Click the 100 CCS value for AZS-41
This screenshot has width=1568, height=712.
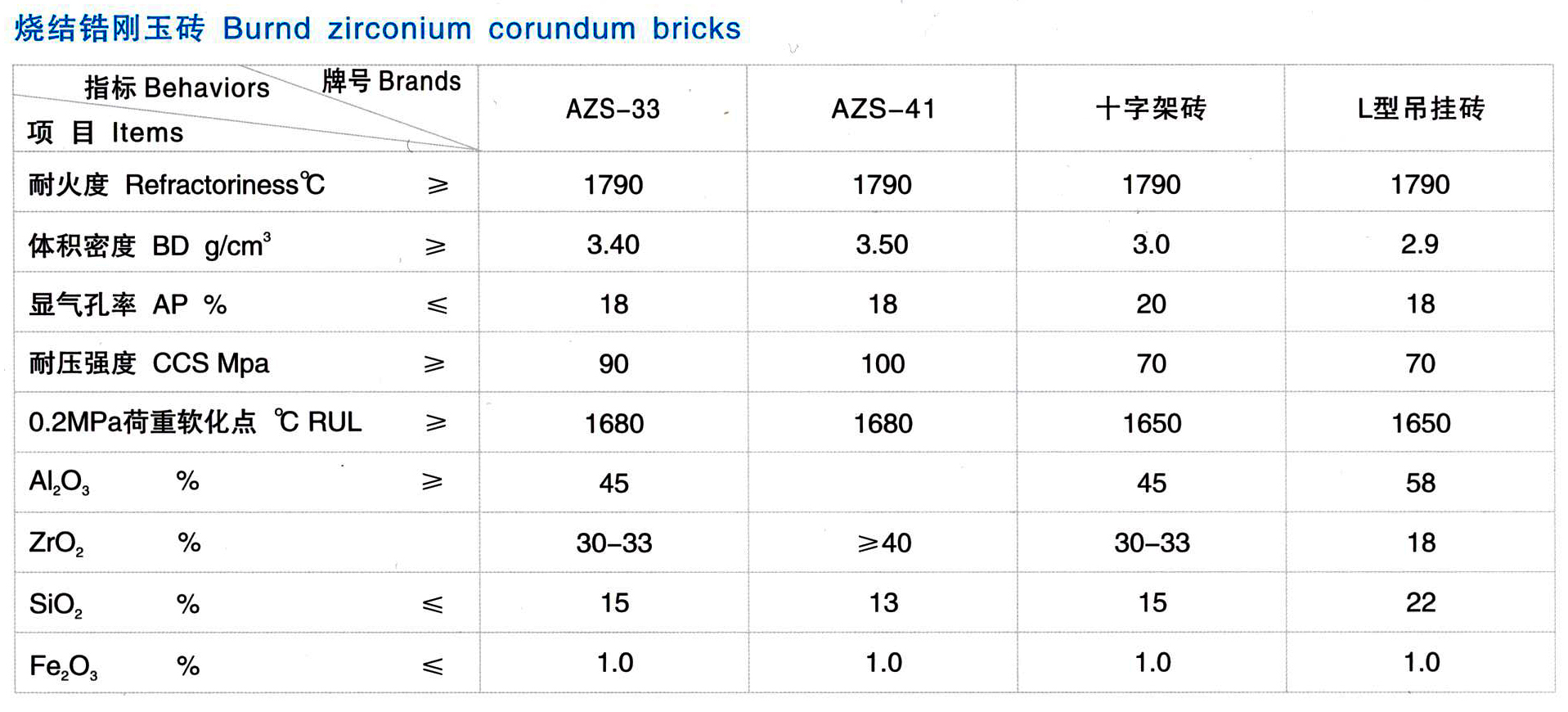[x=883, y=364]
